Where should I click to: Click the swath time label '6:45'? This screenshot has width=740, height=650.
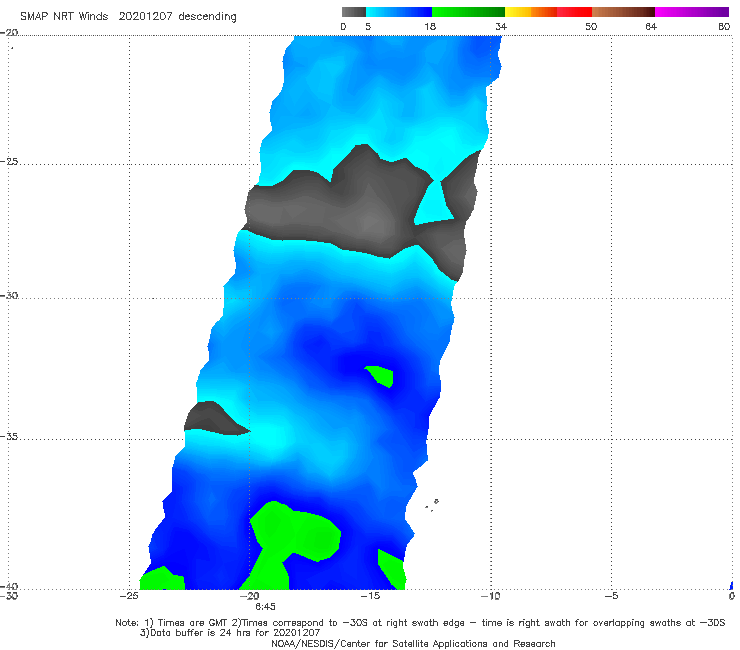265,607
